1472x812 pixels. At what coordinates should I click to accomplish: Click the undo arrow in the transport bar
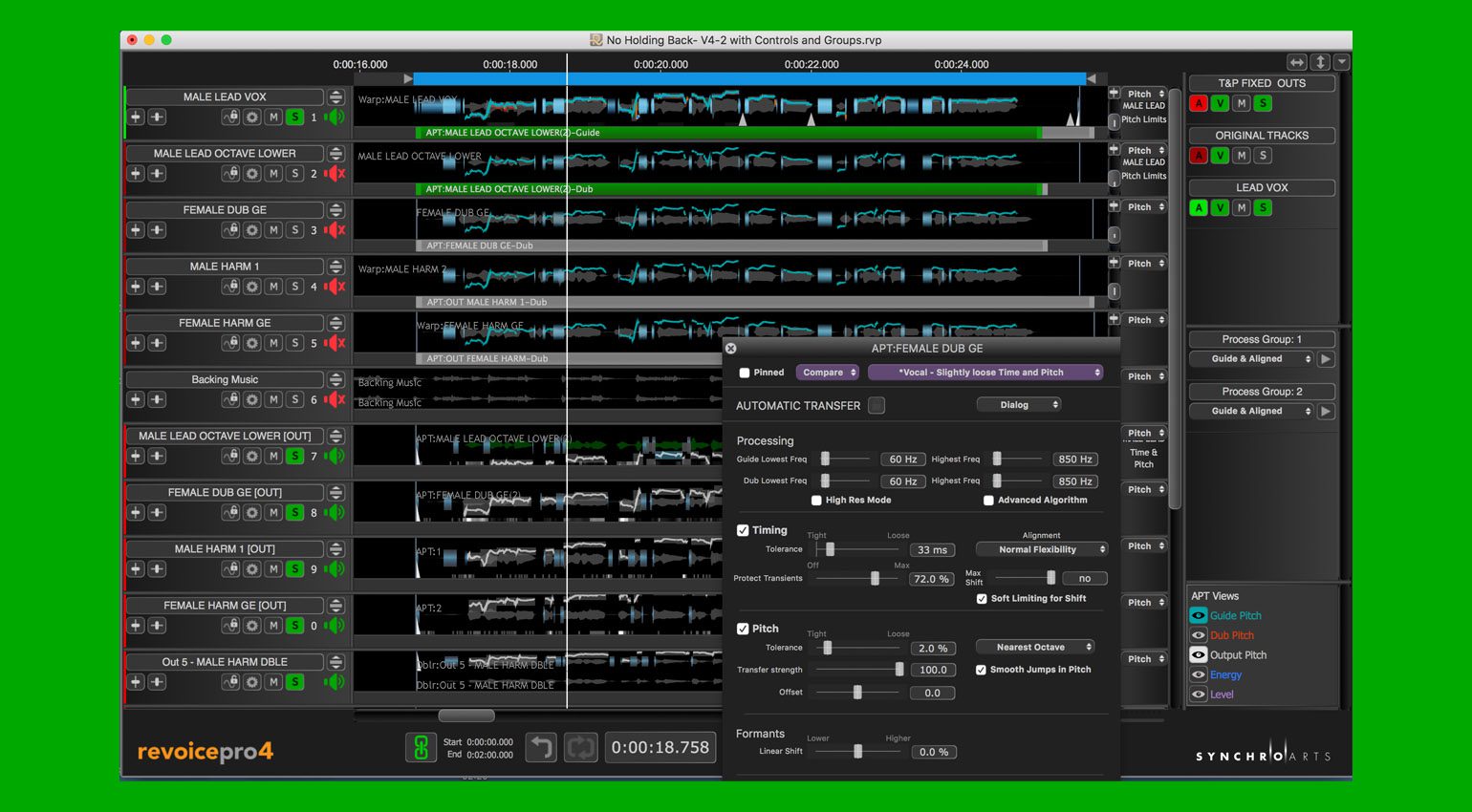coord(541,747)
